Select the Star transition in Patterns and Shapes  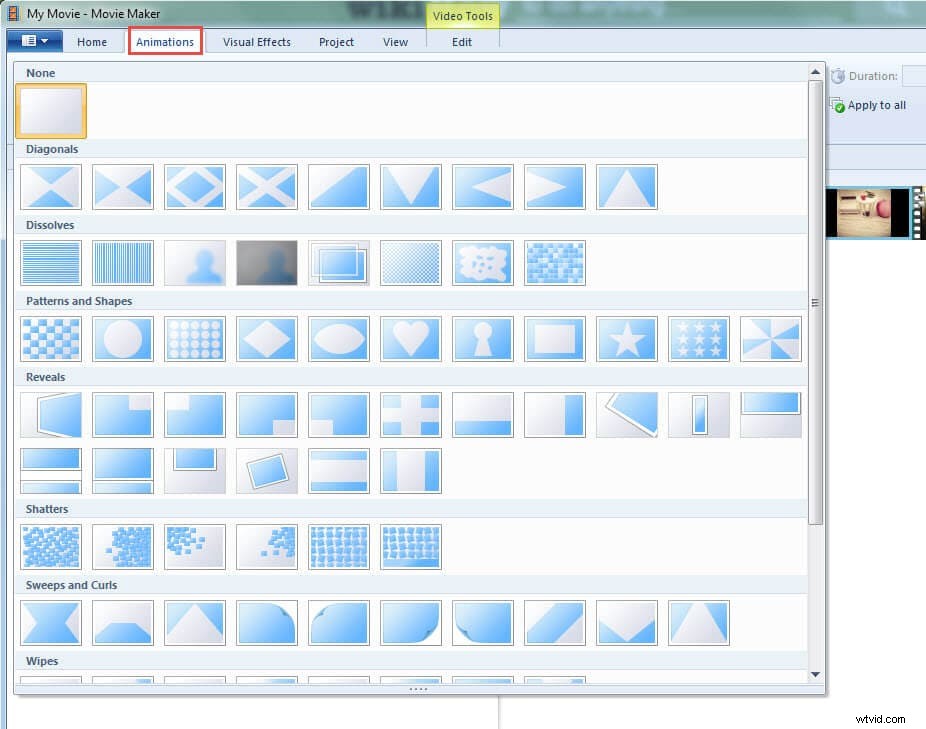(627, 339)
